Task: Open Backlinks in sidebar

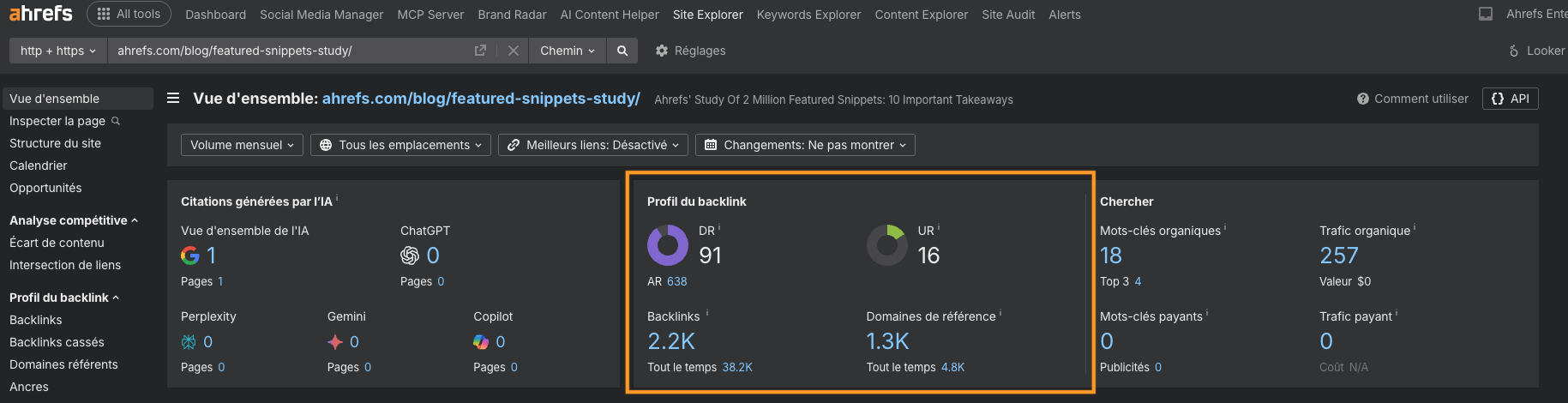Action: click(36, 320)
